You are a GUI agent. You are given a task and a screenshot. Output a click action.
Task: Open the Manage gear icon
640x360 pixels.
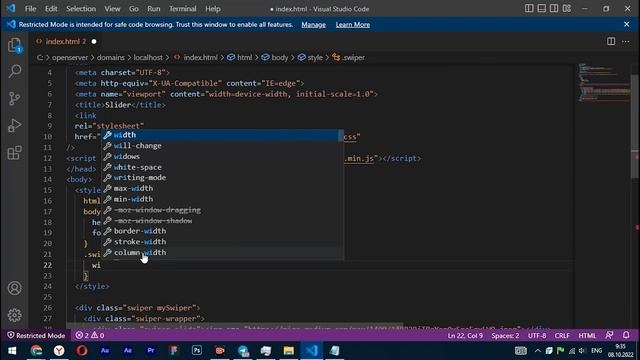click(15, 315)
